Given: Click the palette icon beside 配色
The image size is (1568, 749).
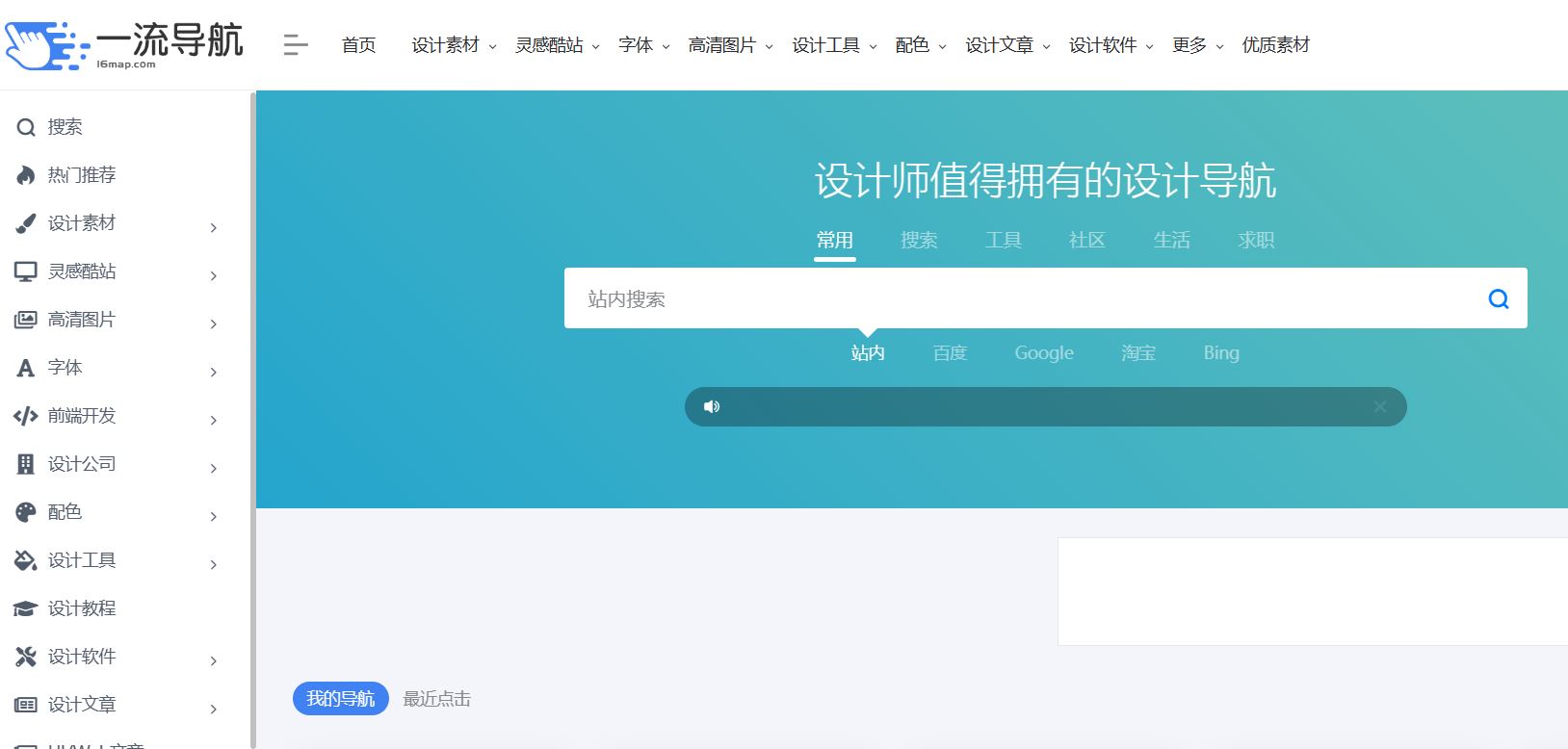Looking at the screenshot, I should click(26, 512).
